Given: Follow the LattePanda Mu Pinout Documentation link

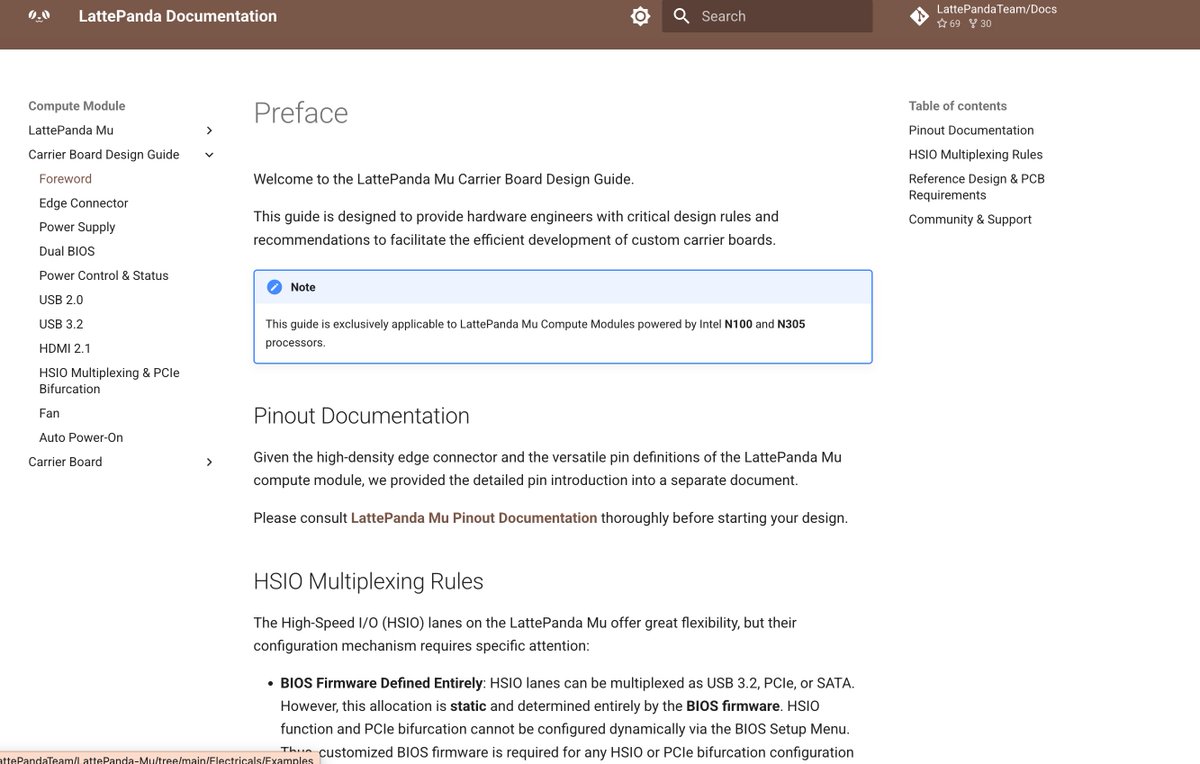Looking at the screenshot, I should pos(474,518).
